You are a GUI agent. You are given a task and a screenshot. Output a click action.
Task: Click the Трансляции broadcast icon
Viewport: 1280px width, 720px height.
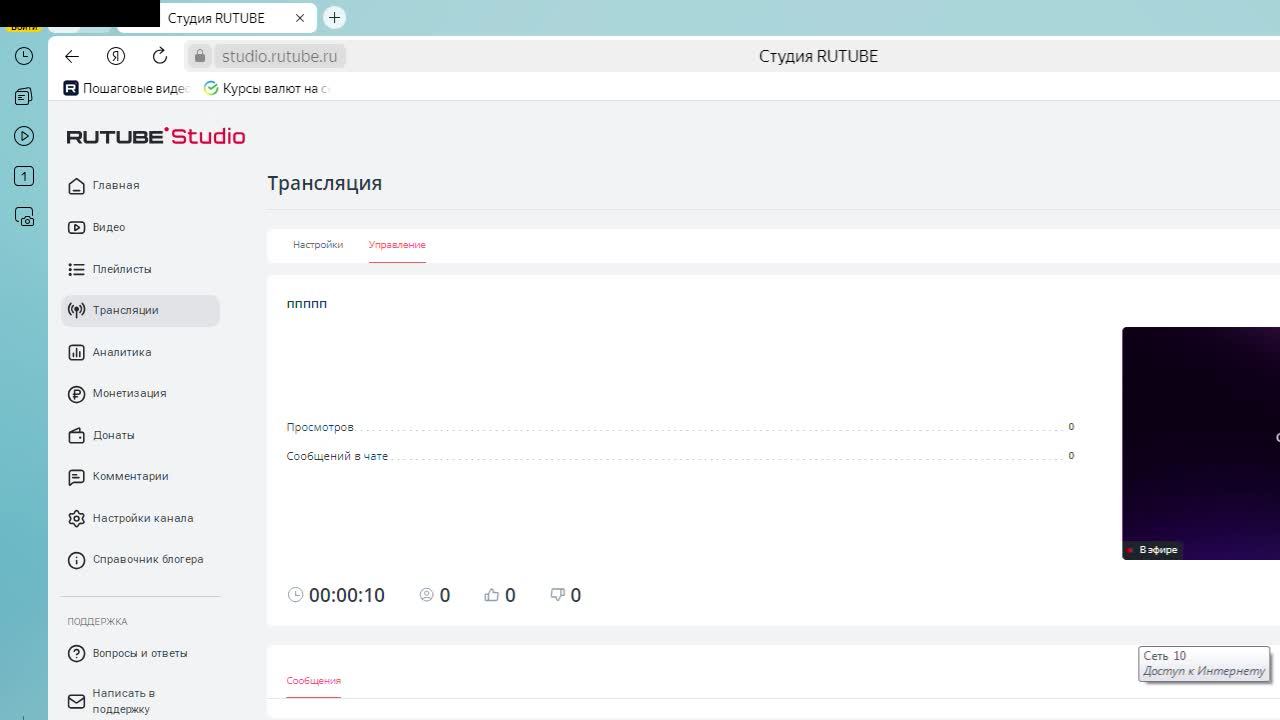(76, 310)
